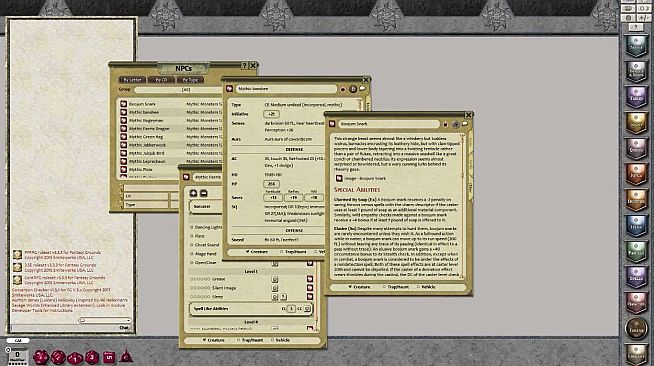Image resolution: width=654 pixels, height=366 pixels.
Task: Click identification icon in Mythic banshee header
Action: tap(352, 89)
